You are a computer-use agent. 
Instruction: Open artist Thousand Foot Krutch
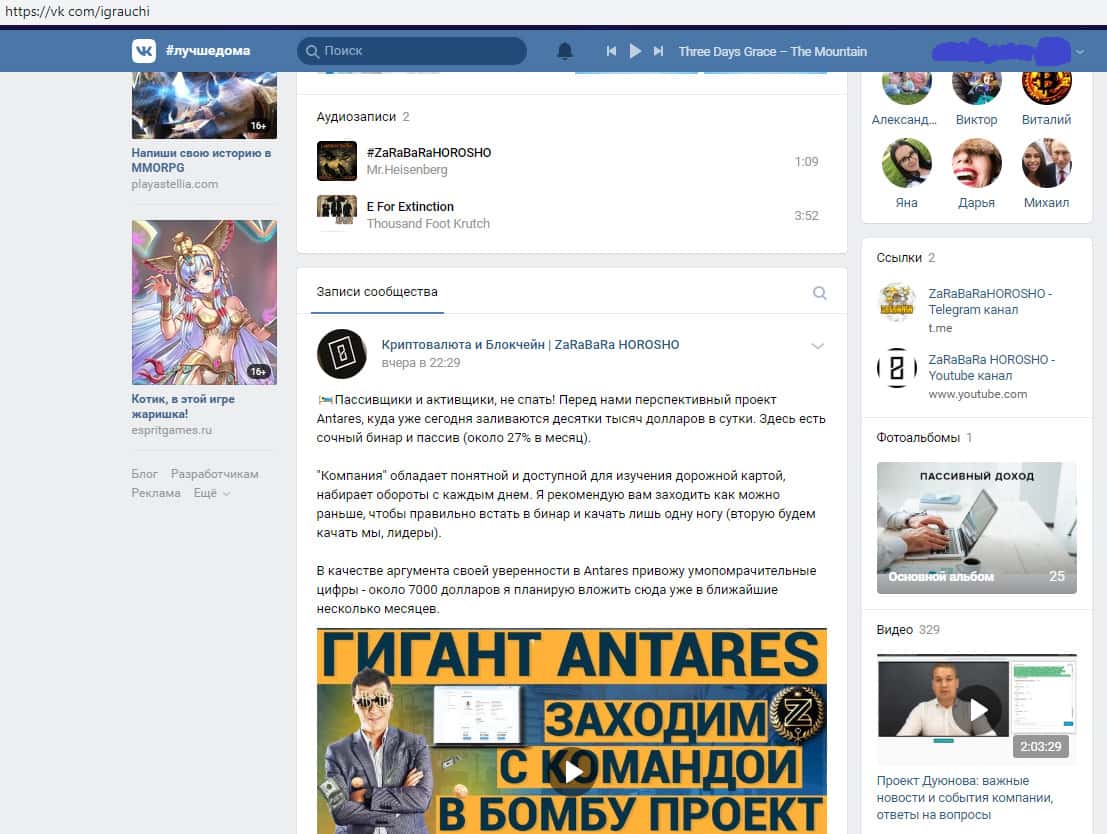click(428, 223)
